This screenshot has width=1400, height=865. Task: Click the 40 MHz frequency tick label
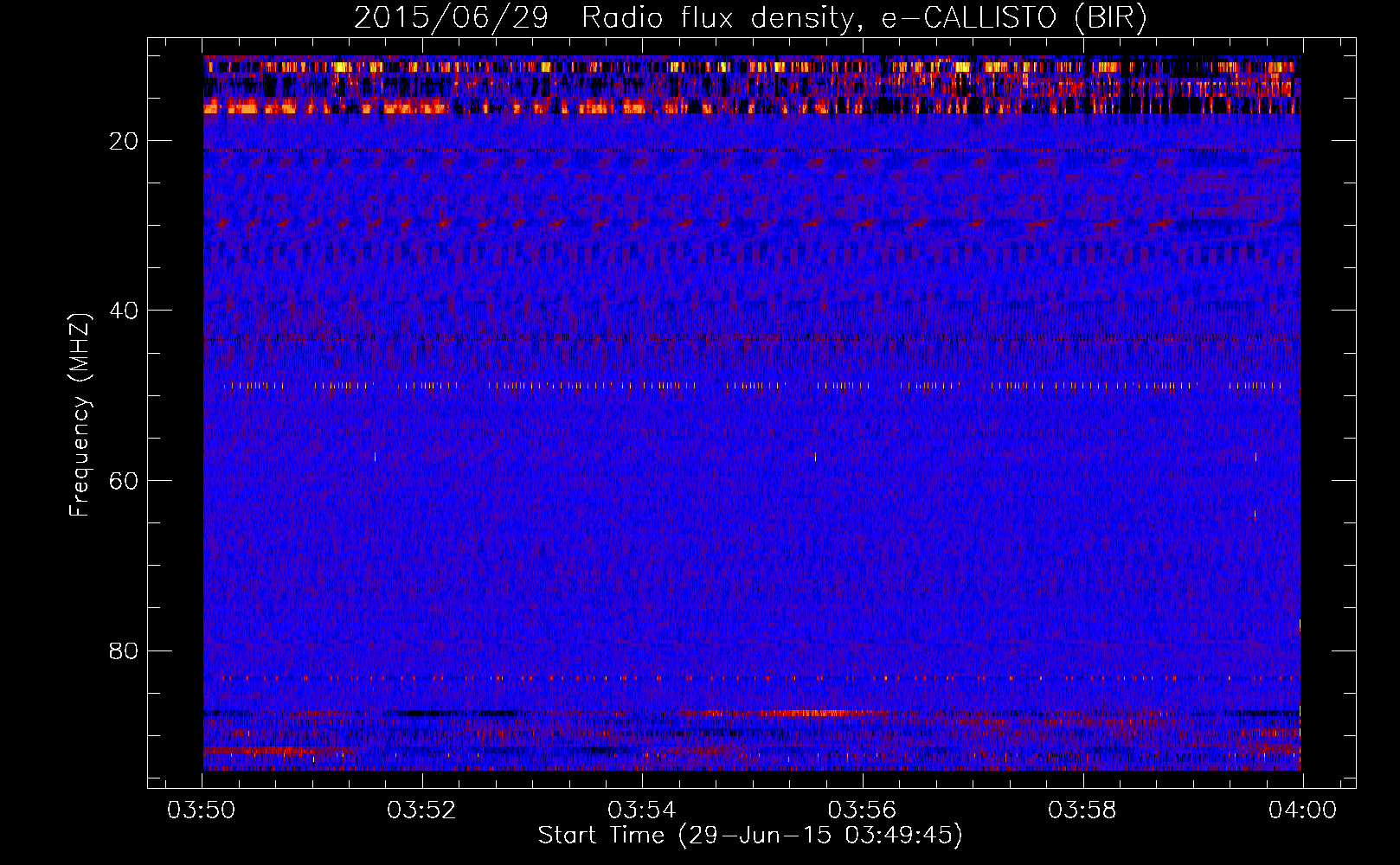pos(125,311)
